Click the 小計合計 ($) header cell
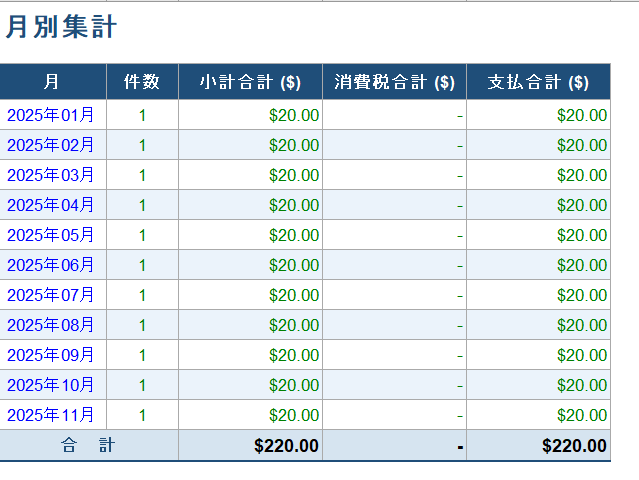This screenshot has width=639, height=480. coord(250,82)
